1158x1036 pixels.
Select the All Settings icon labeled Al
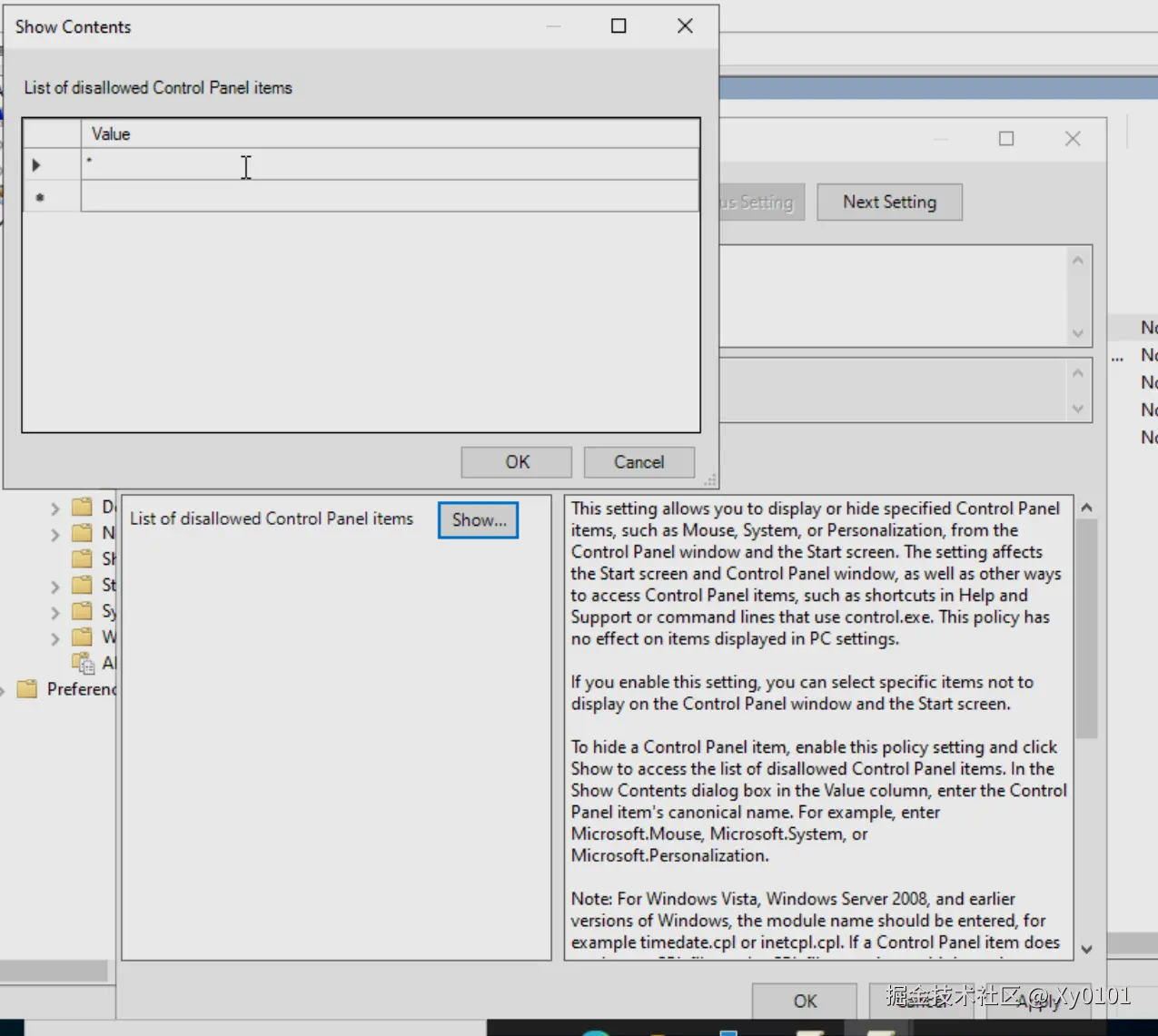[x=84, y=664]
